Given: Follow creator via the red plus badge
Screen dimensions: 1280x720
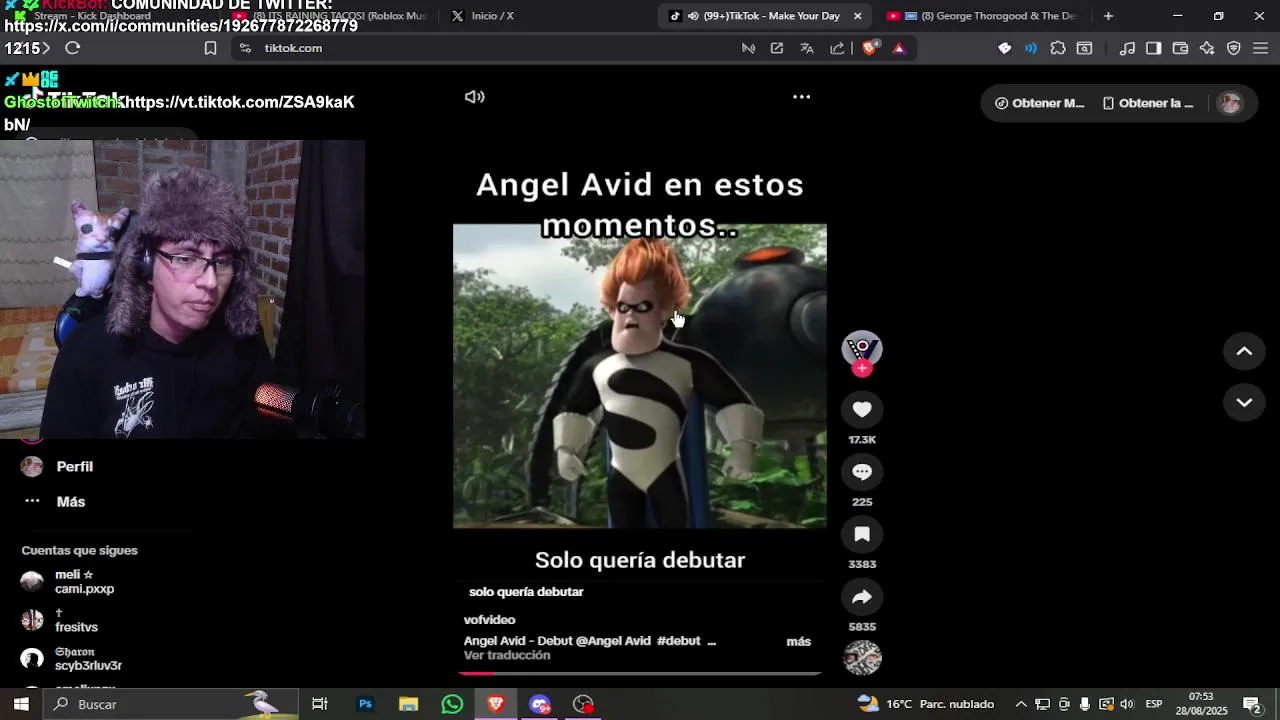Looking at the screenshot, I should point(862,369).
